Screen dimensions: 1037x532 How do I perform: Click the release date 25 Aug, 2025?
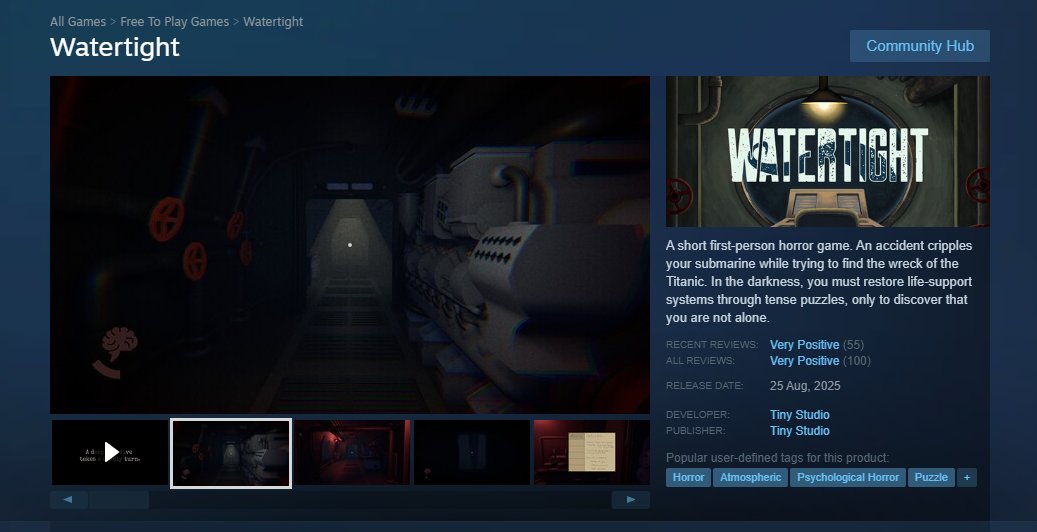point(805,386)
